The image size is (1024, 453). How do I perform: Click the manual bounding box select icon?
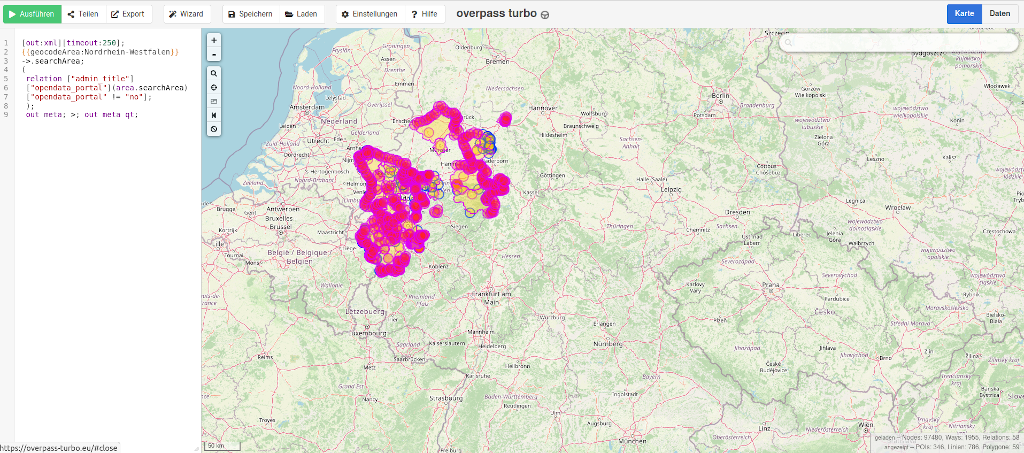(x=214, y=101)
